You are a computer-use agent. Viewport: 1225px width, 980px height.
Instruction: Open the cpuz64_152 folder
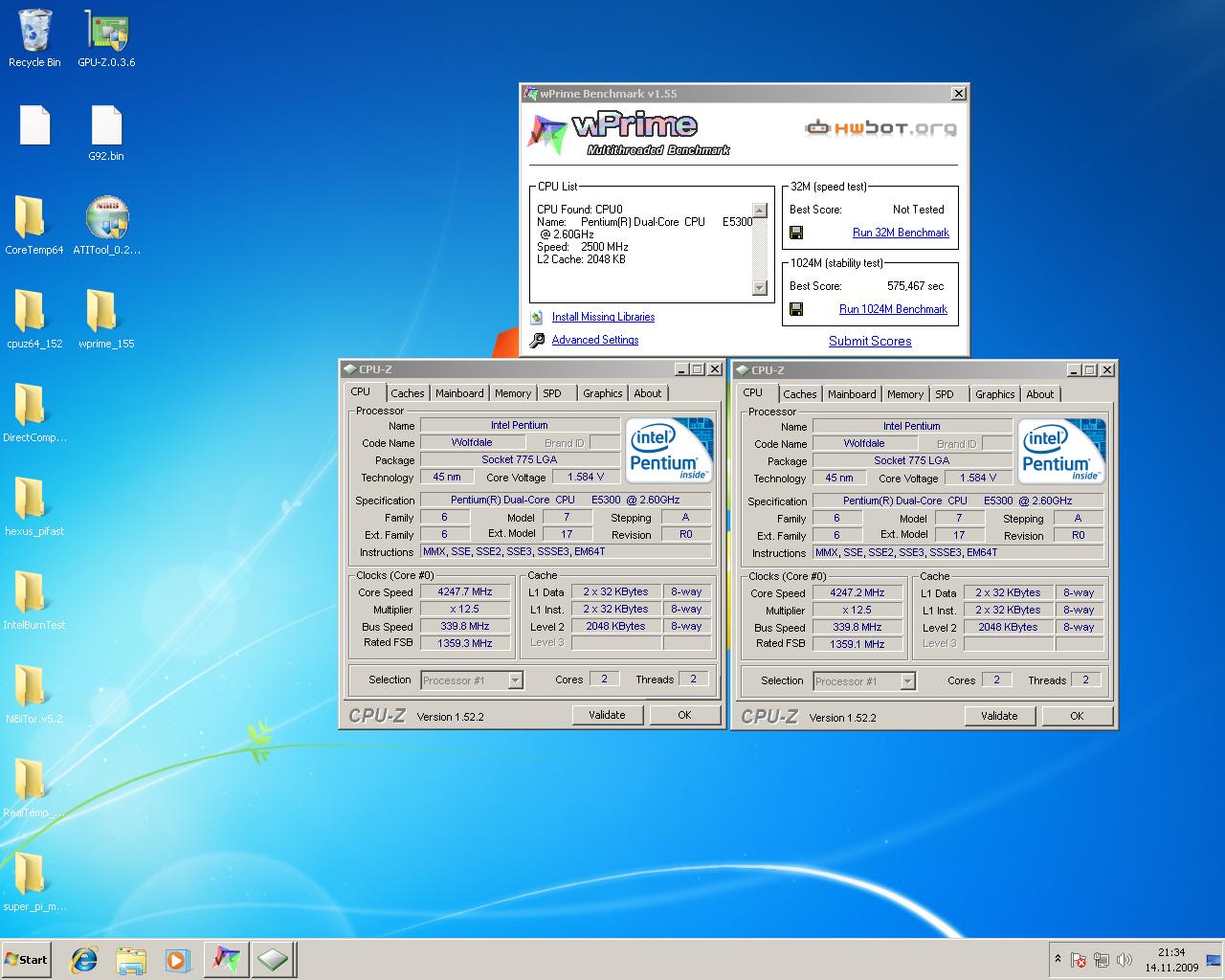coord(34,320)
